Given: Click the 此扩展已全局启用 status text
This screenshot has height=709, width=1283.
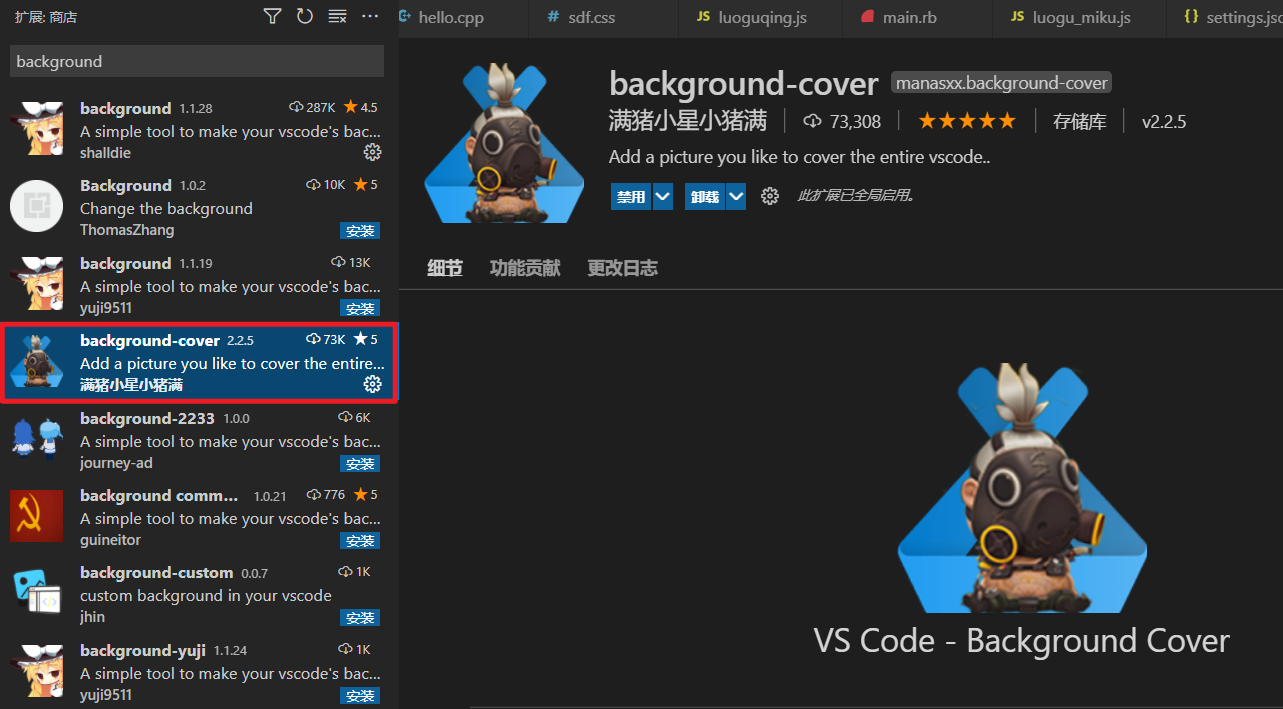Looking at the screenshot, I should [x=855, y=196].
